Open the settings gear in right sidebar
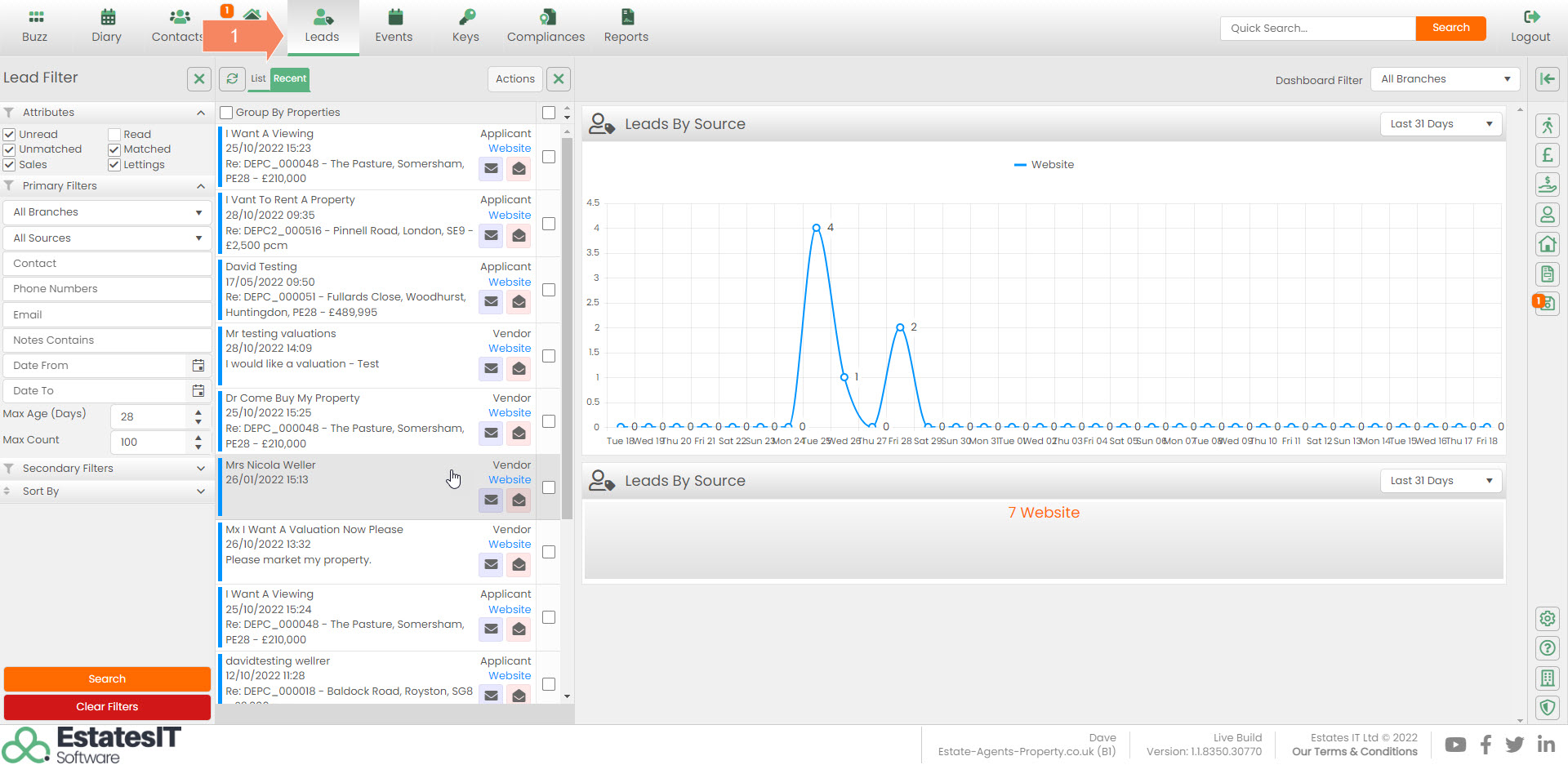This screenshot has width=1568, height=765. tap(1547, 619)
